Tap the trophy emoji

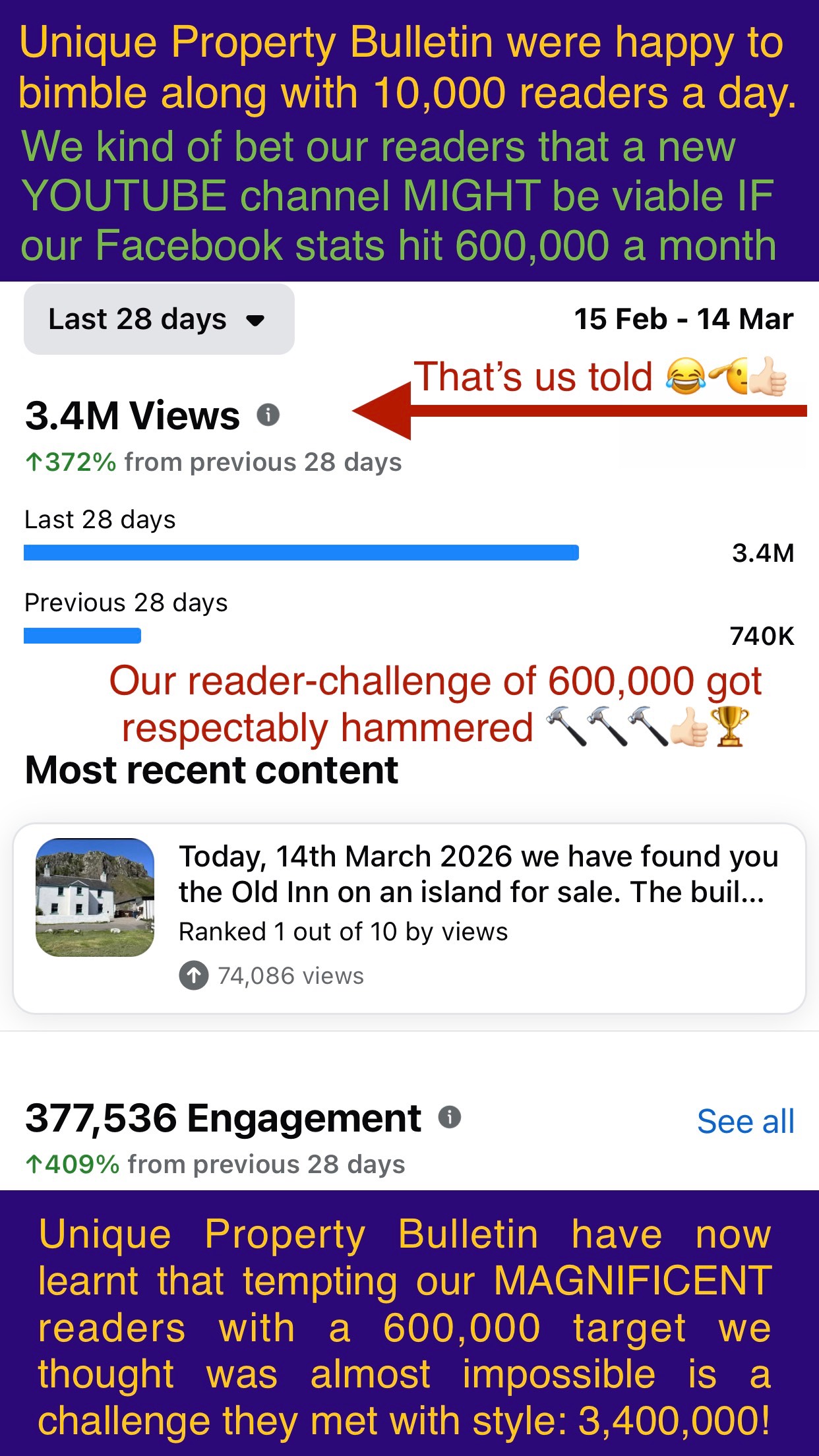click(x=729, y=727)
